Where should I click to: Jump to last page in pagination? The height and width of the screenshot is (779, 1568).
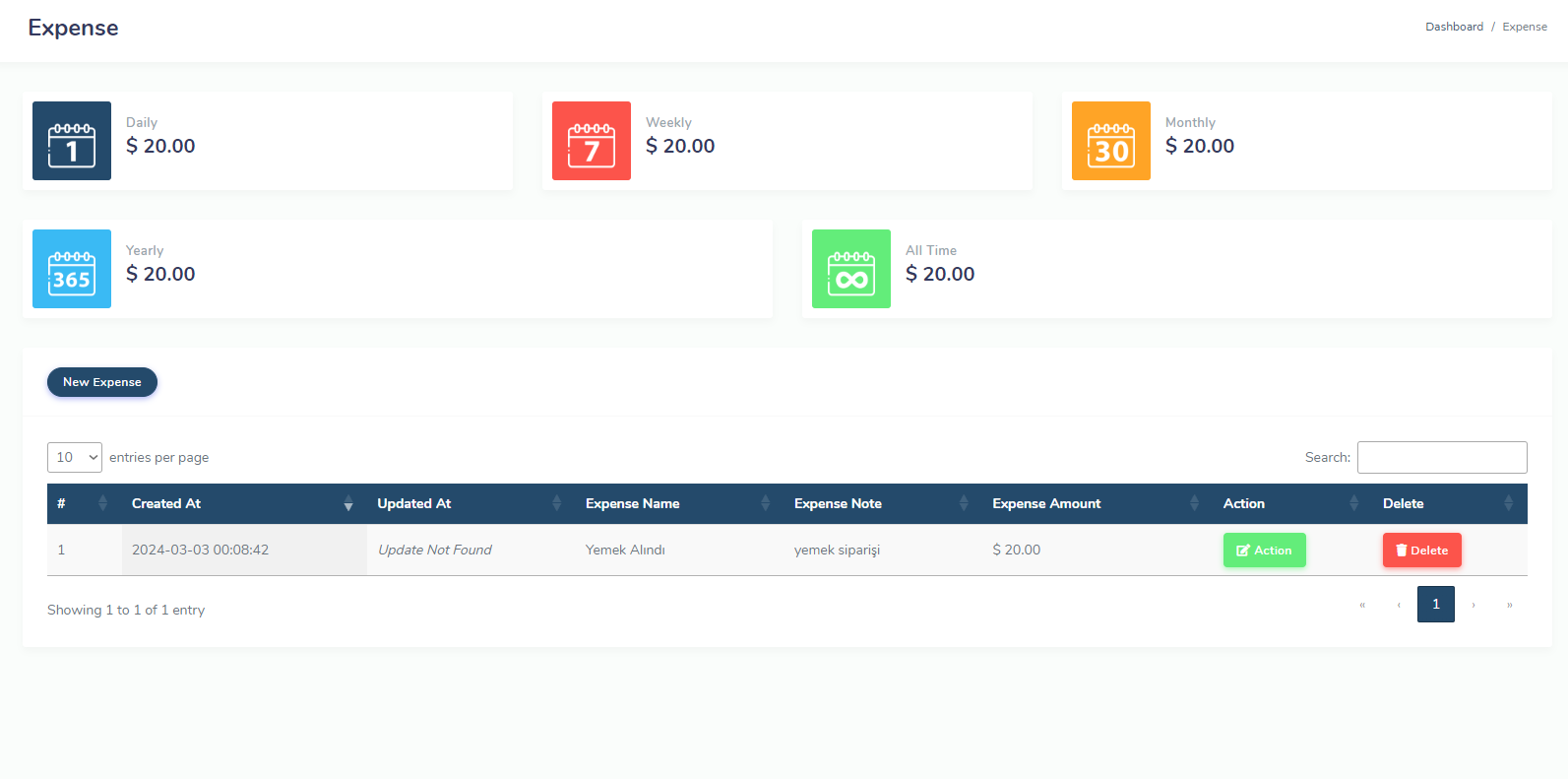1509,605
